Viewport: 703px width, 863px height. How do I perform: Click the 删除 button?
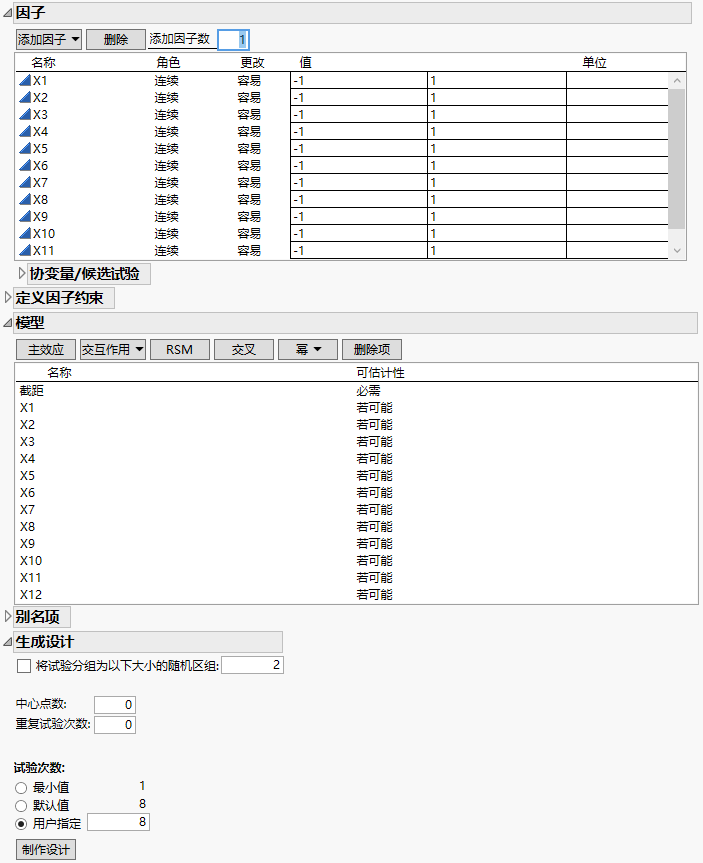click(116, 40)
